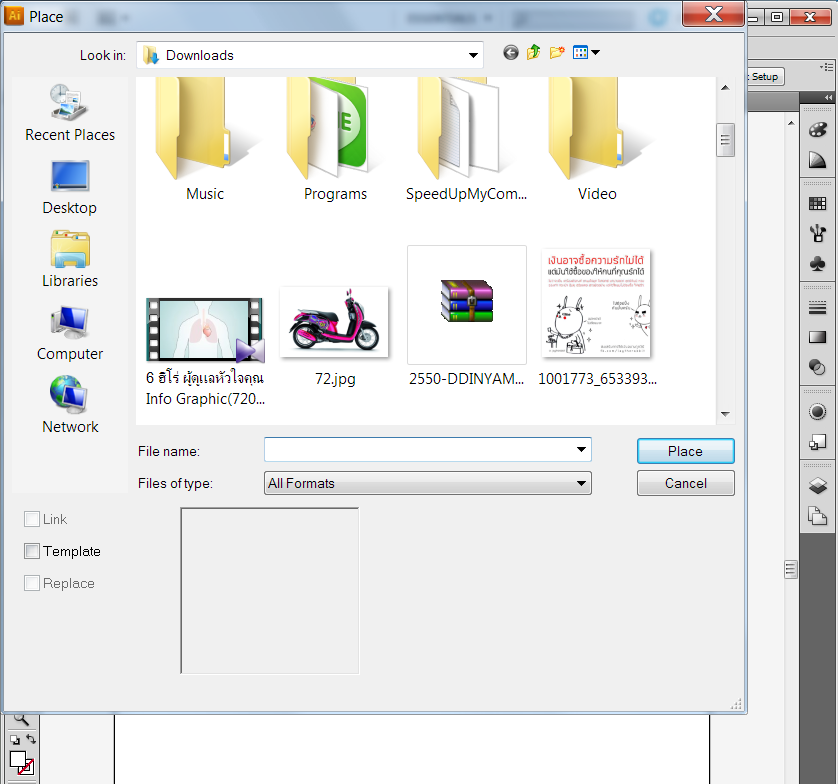Click the Fill color swatch in toolbox

tap(17, 759)
